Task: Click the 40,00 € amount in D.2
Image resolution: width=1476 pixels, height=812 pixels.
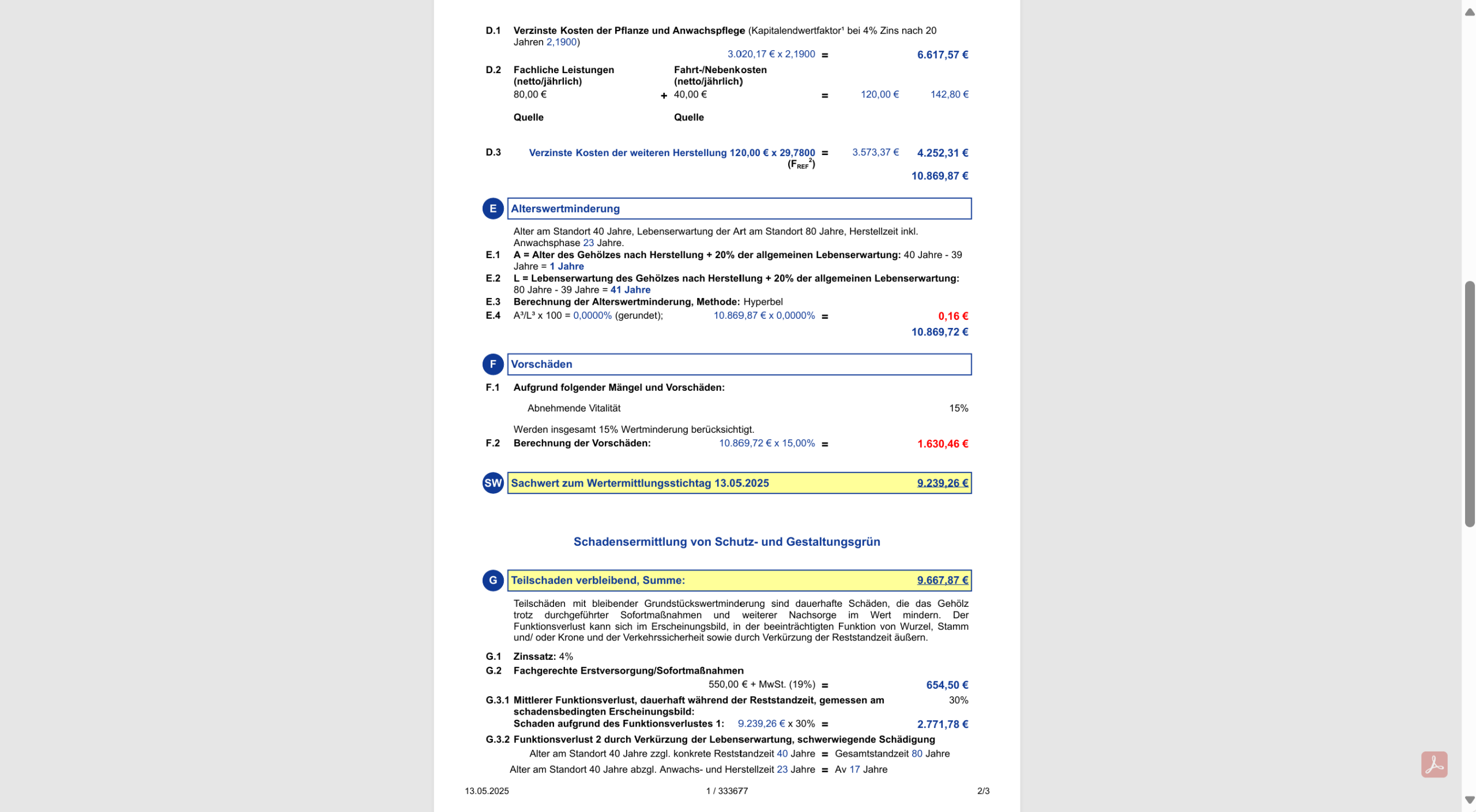Action: pyautogui.click(x=690, y=95)
